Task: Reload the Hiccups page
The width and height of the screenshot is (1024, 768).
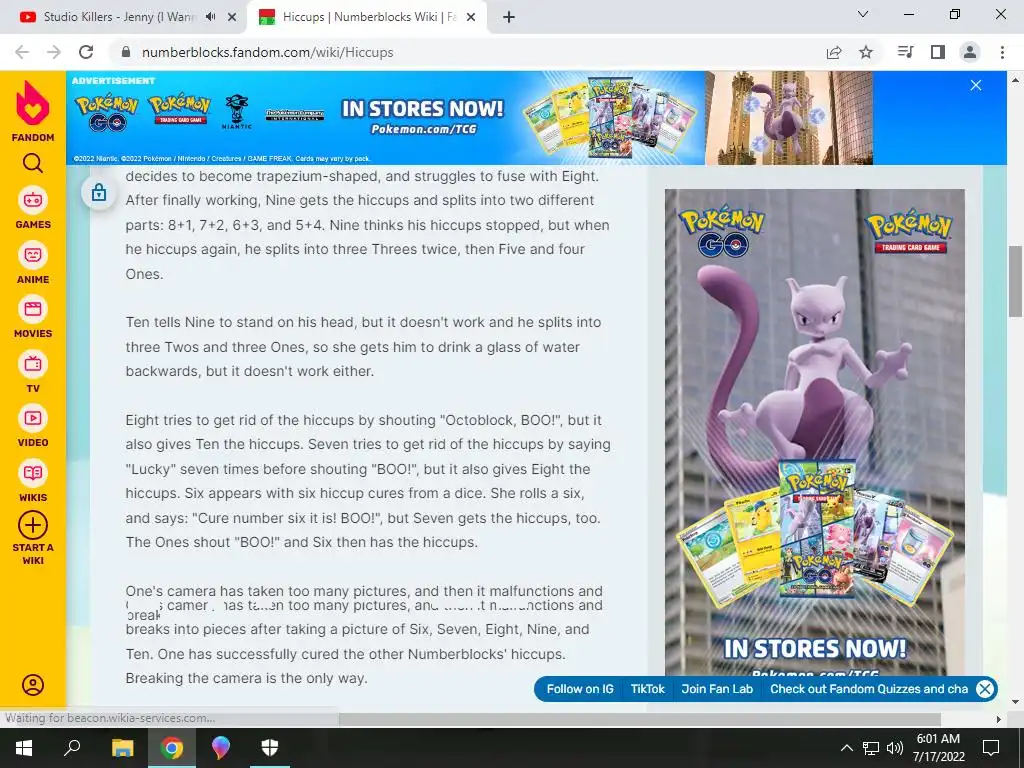Action: pyautogui.click(x=86, y=52)
